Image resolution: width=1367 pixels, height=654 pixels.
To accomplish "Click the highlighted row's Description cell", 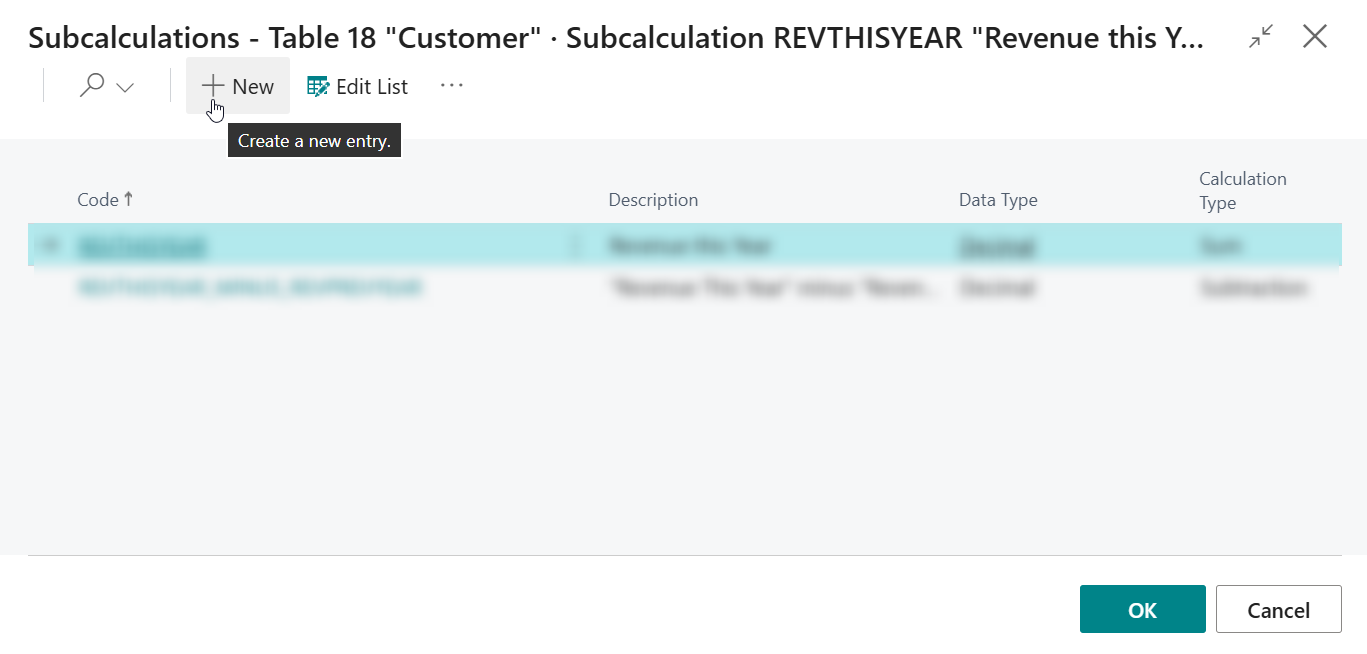I will pos(690,245).
